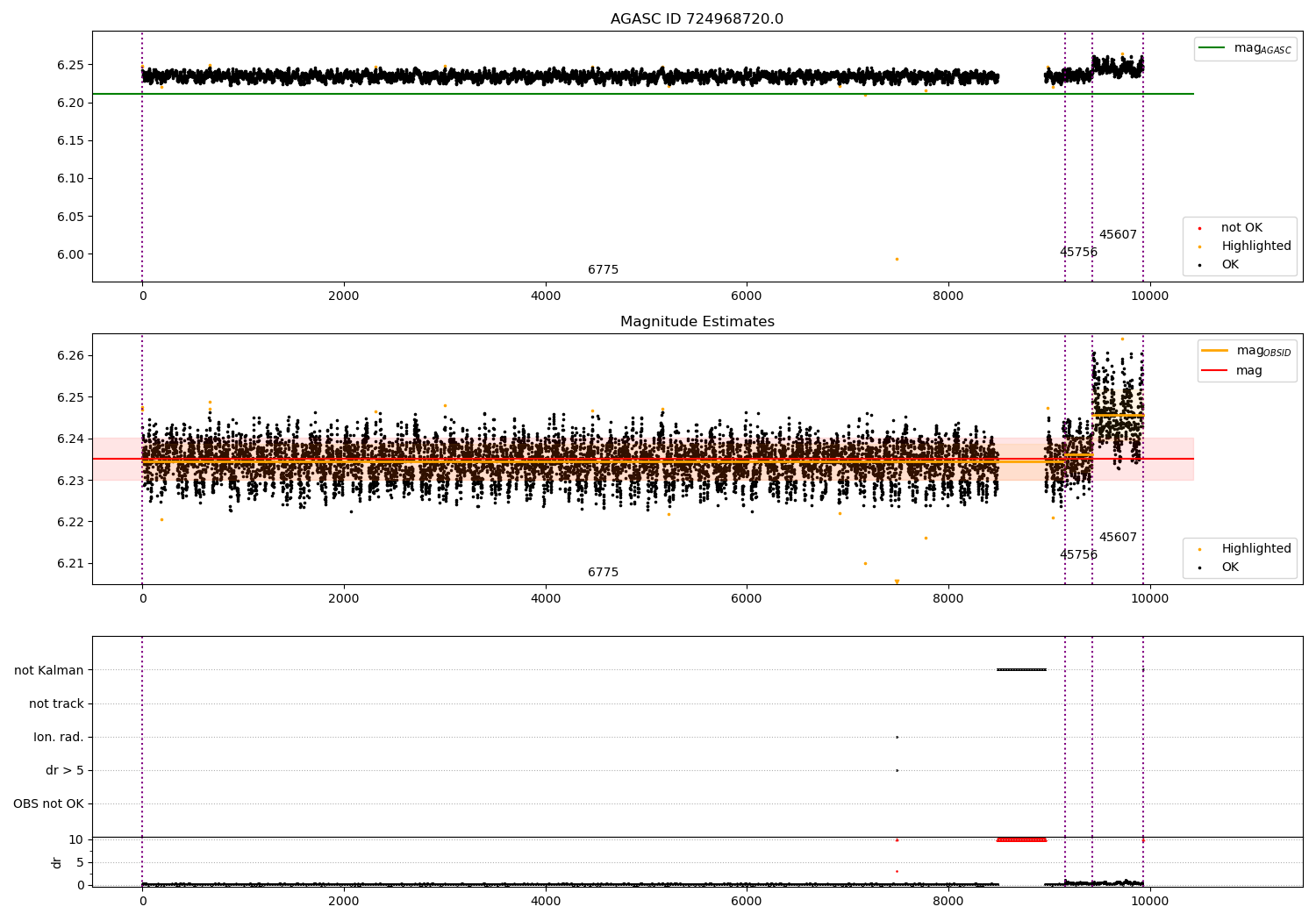1316x921 pixels.
Task: Click the red 'not OK' legend marker in top plot
Action: [x=1199, y=228]
